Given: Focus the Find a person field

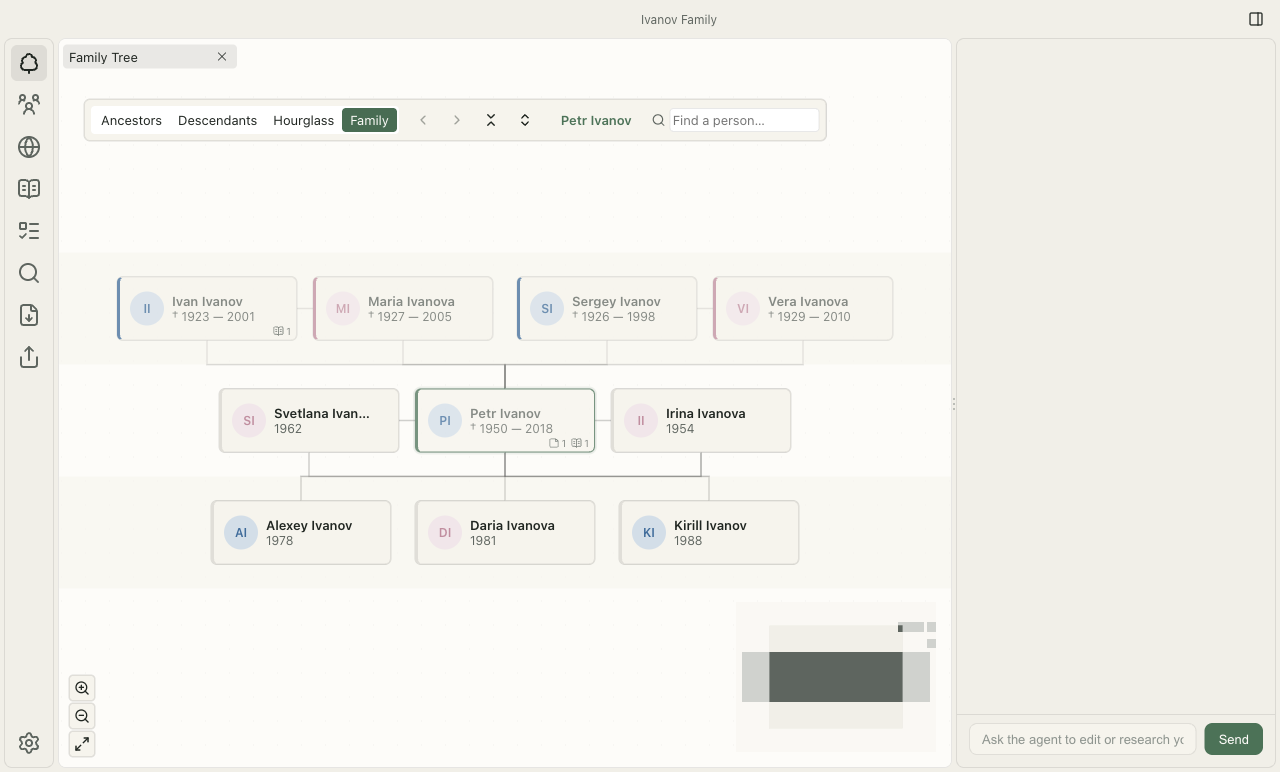Looking at the screenshot, I should [744, 120].
